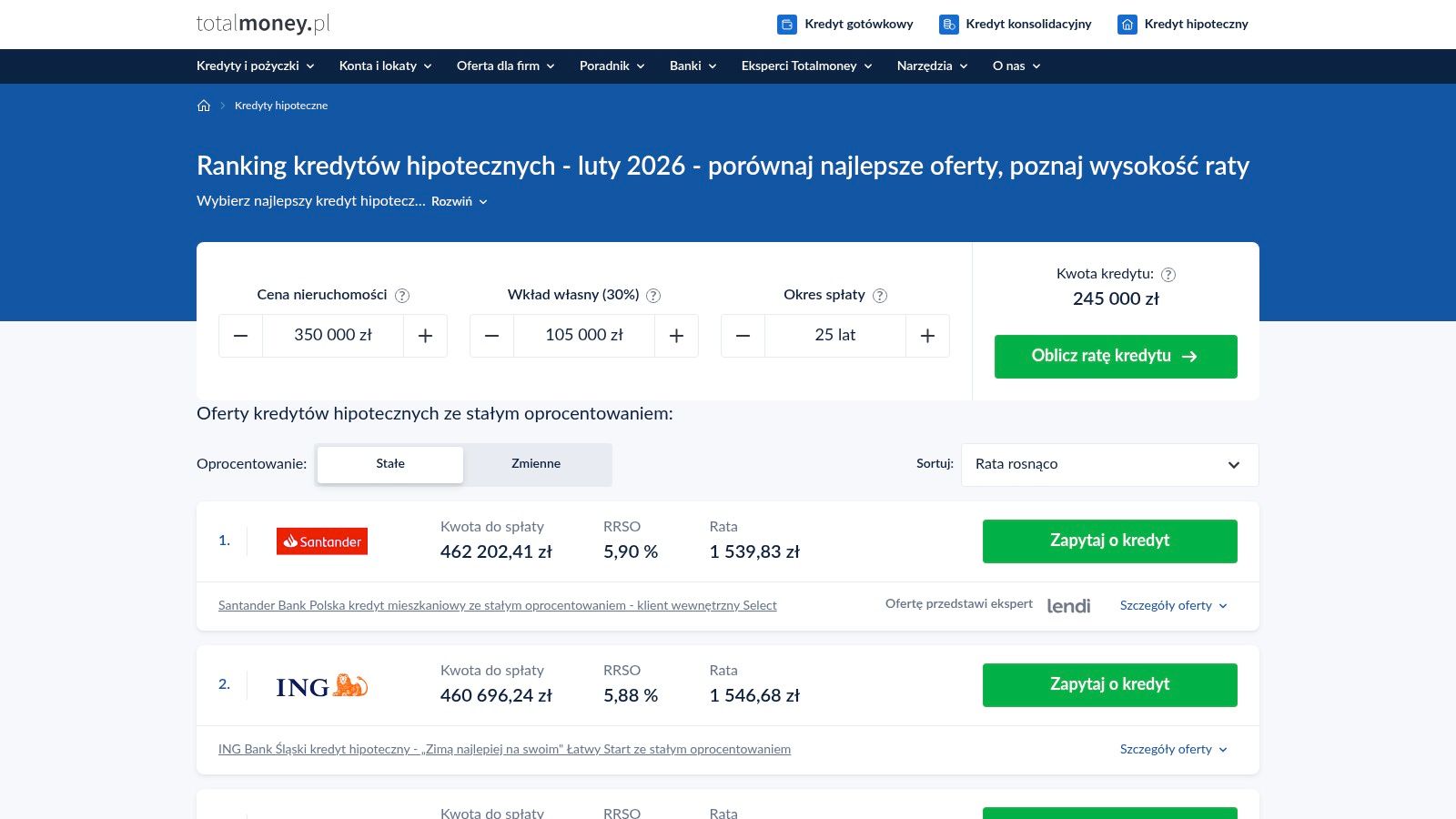This screenshot has height=819, width=1456.
Task: Click Santander rate 1 539,83 zł
Action: pyautogui.click(x=754, y=552)
